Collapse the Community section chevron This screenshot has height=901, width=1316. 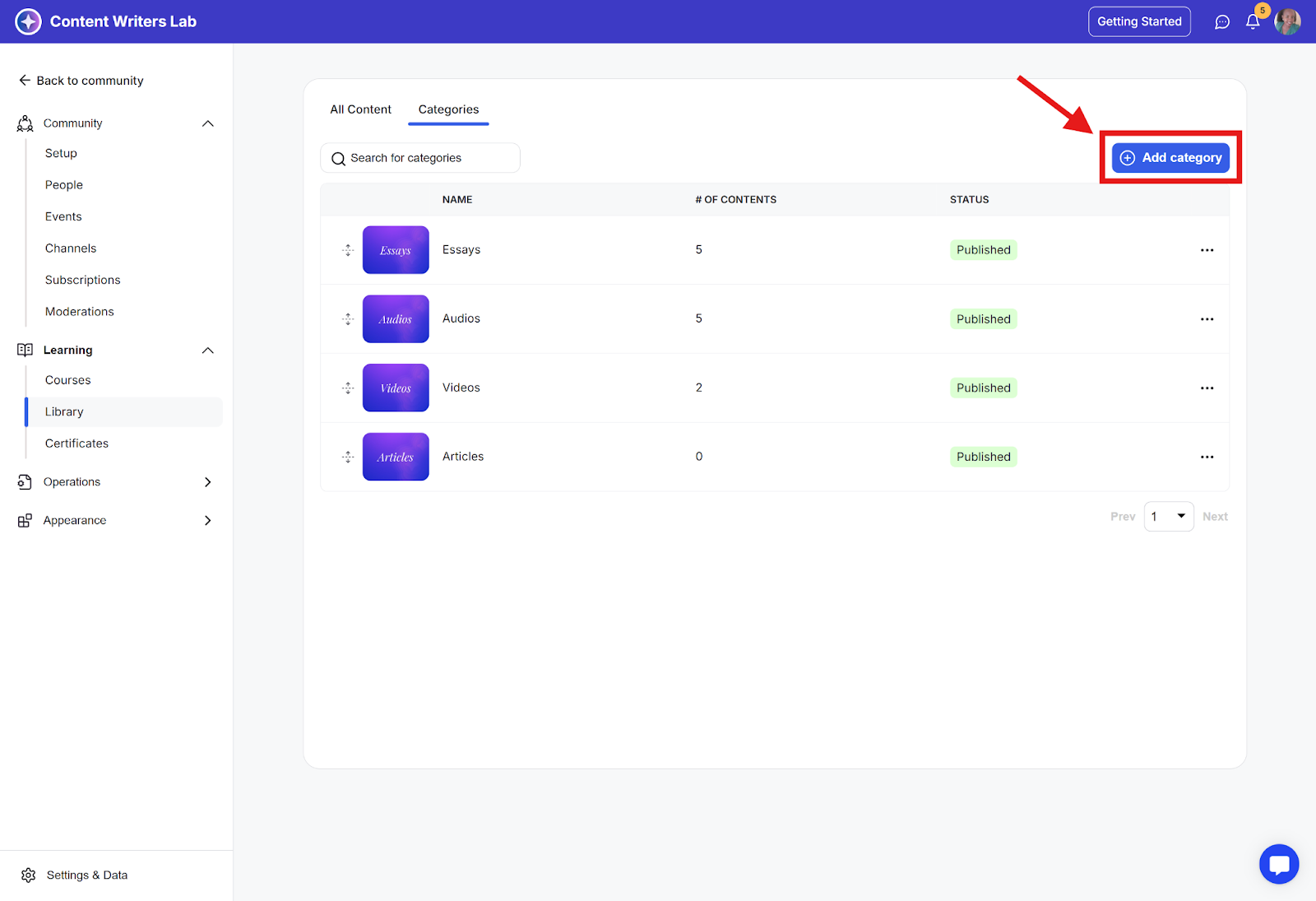coord(208,123)
